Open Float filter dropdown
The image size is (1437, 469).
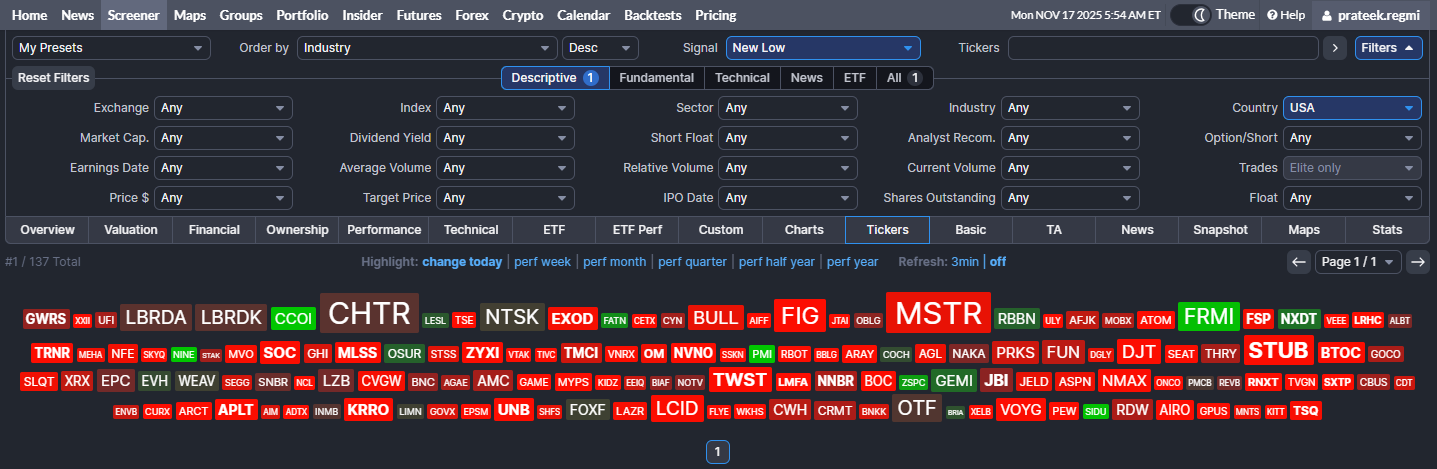coord(1352,198)
